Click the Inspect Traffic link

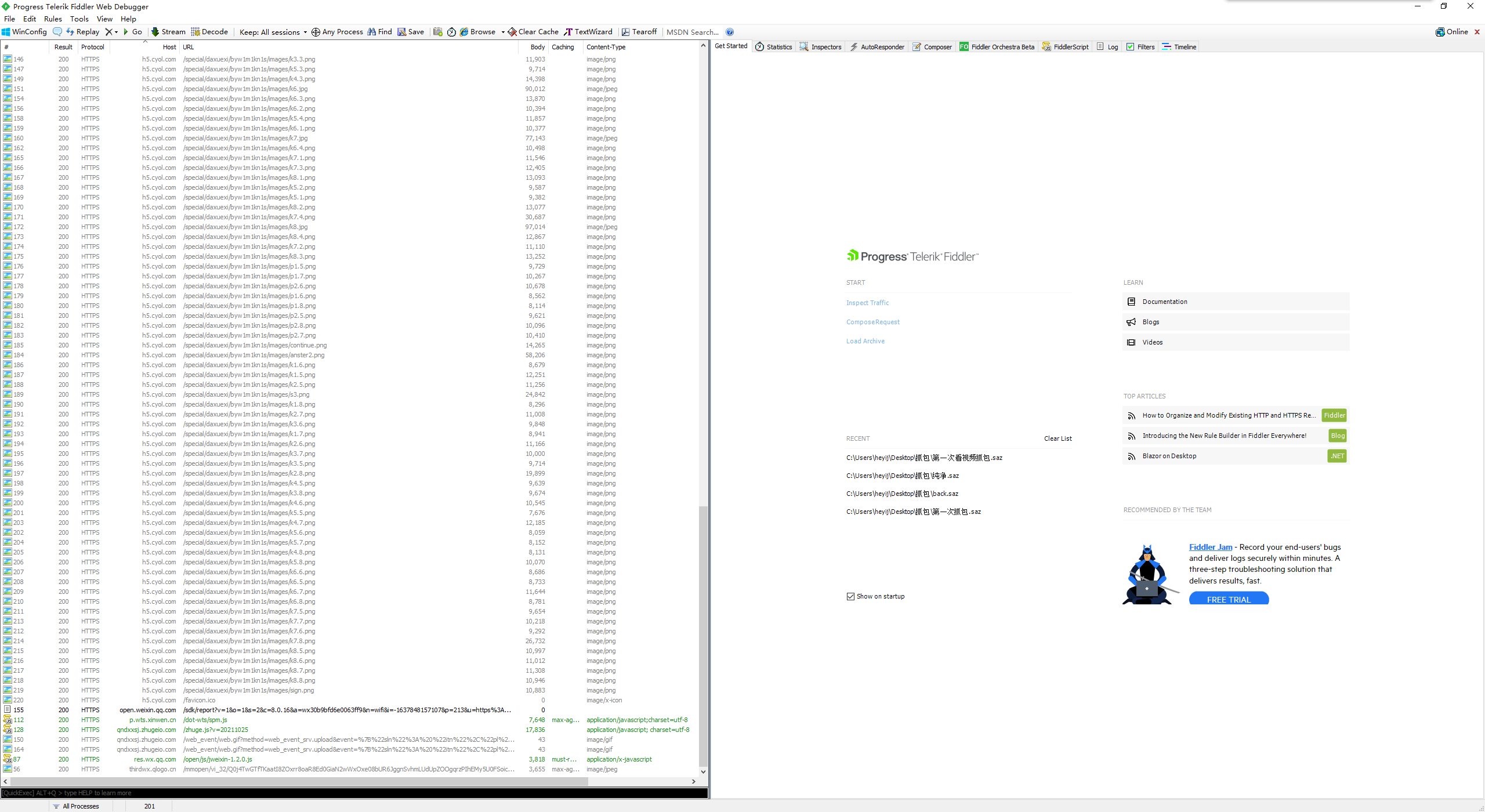[x=867, y=303]
